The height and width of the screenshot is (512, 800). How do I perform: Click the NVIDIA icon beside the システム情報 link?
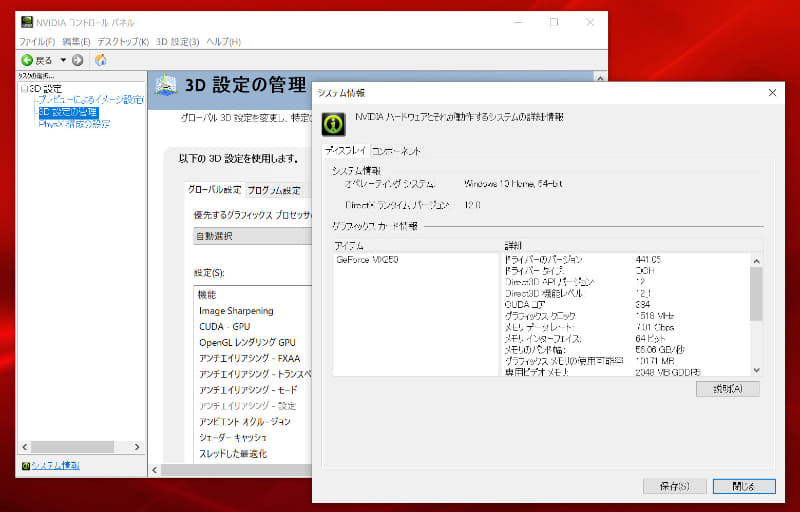pos(26,466)
